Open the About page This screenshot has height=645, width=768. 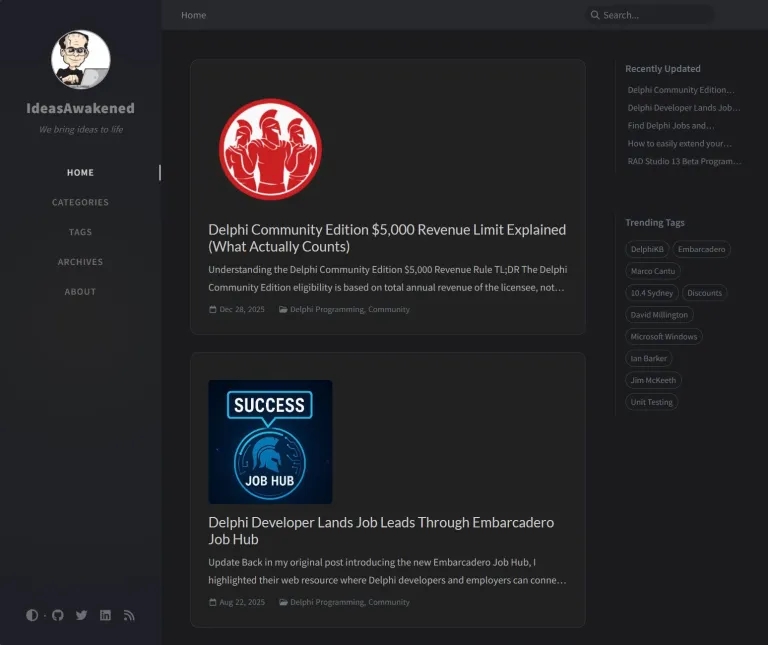click(80, 292)
